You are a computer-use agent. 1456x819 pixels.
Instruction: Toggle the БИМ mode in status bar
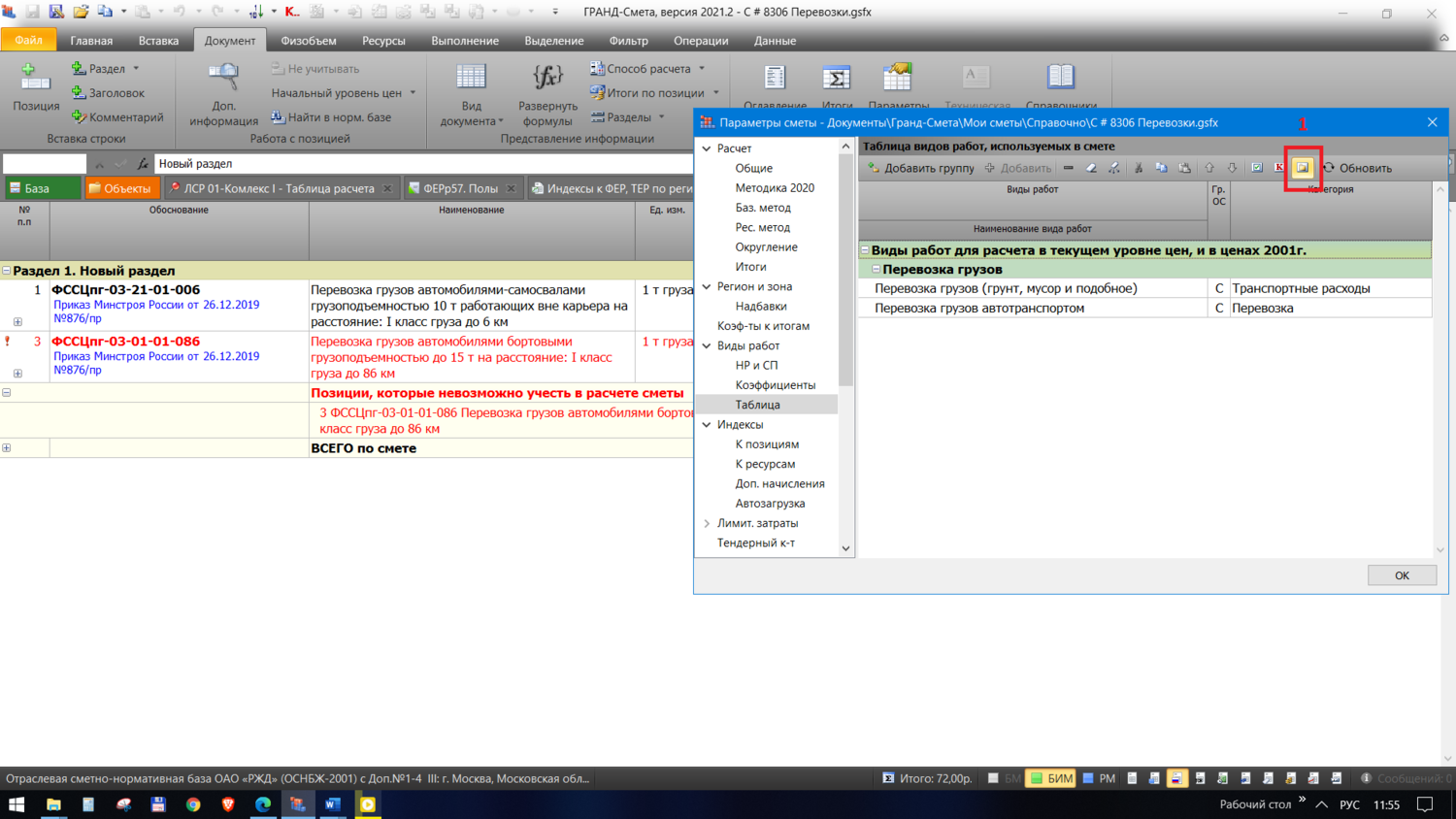coord(1052,778)
